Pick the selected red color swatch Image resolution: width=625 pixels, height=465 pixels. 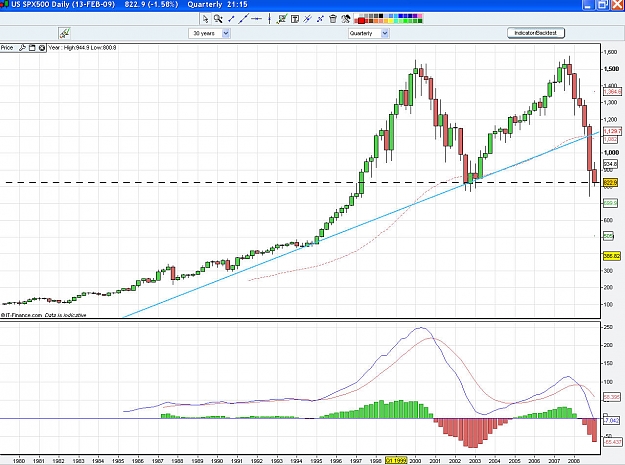(362, 21)
